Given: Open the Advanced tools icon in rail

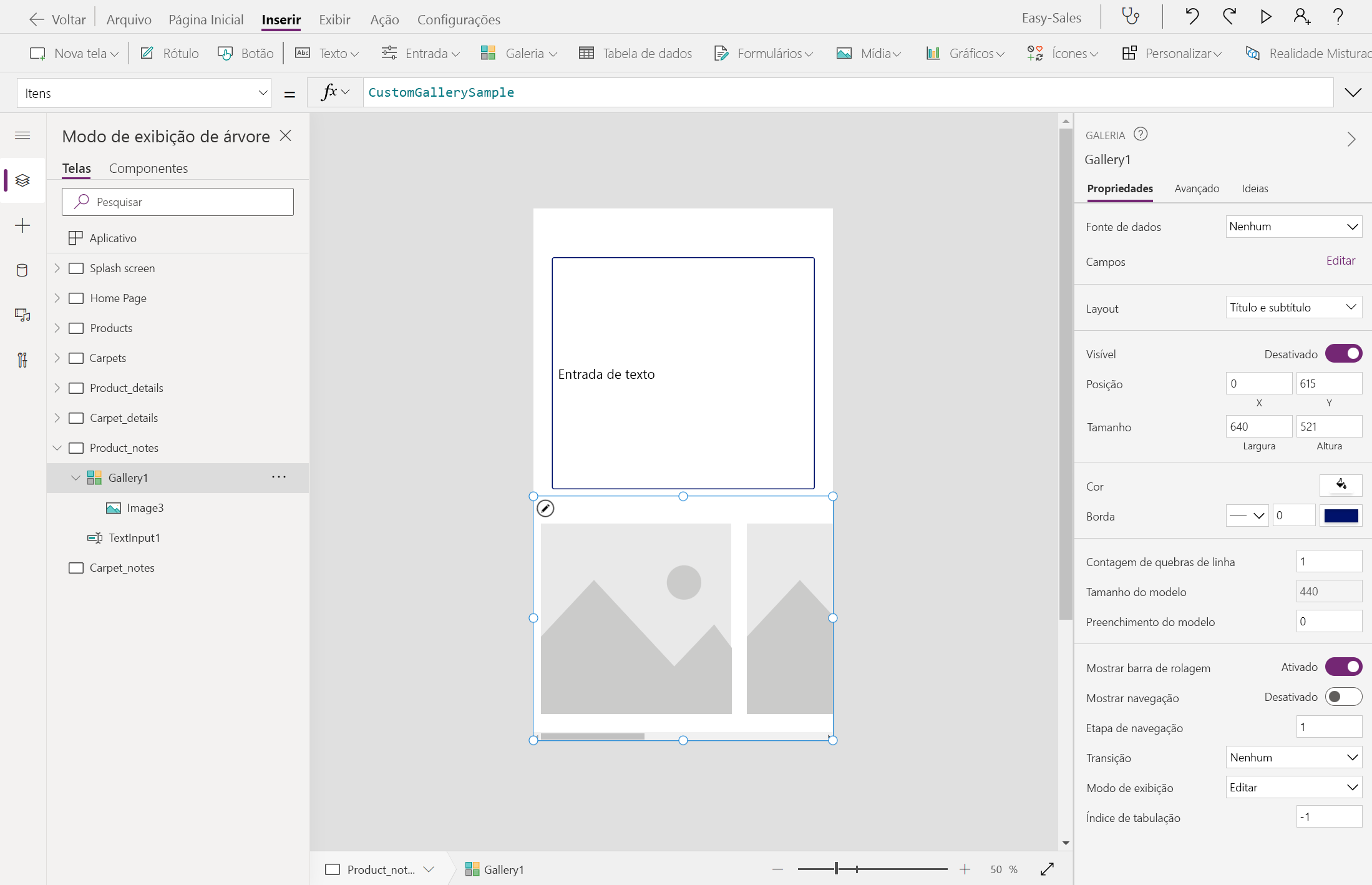Looking at the screenshot, I should coord(22,360).
